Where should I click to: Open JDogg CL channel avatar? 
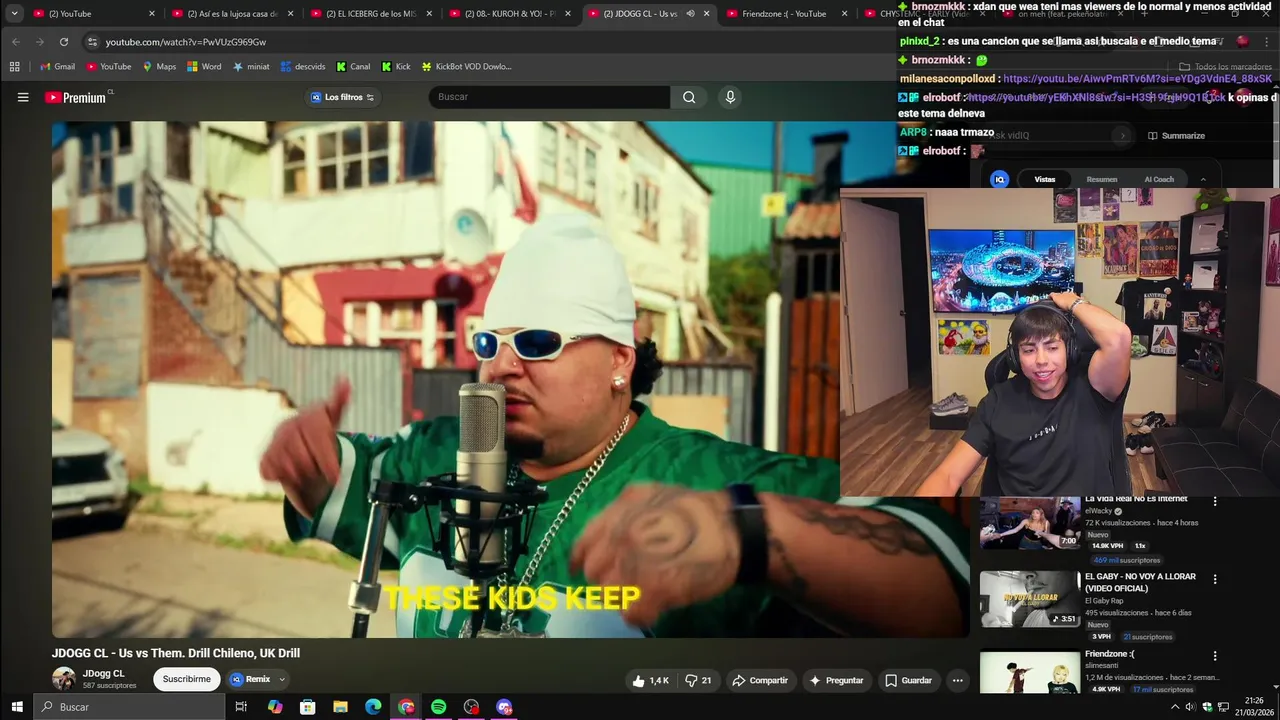pyautogui.click(x=64, y=679)
